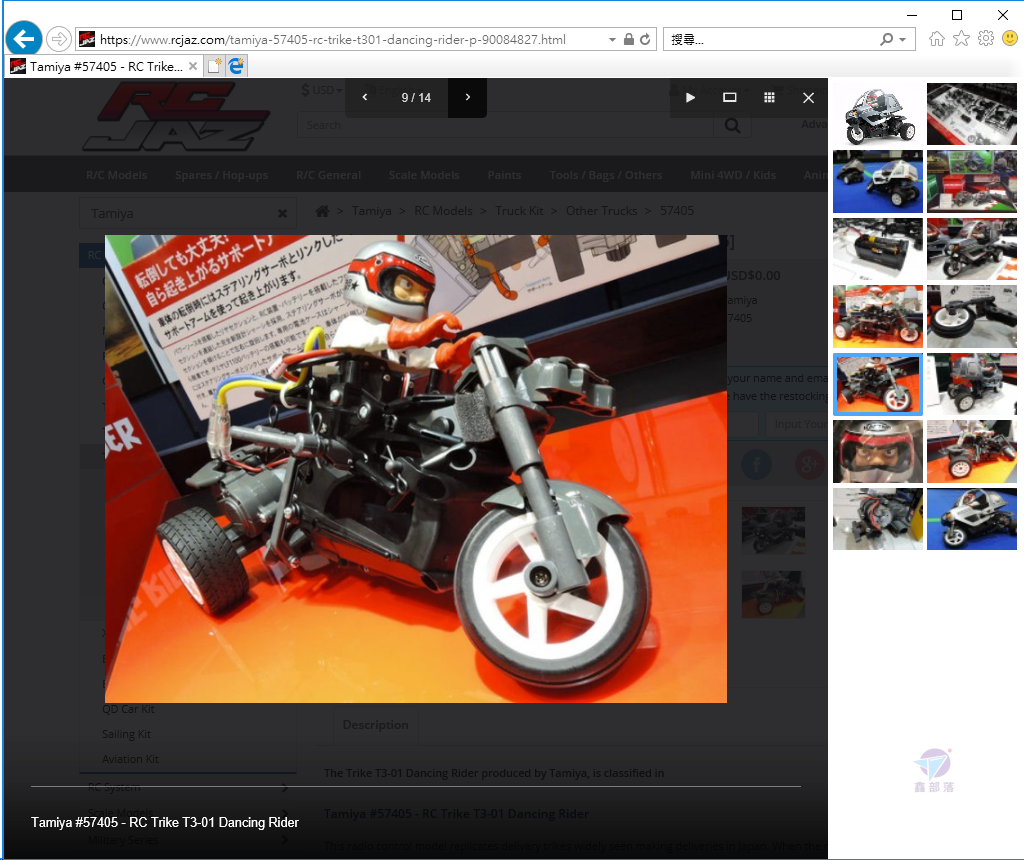The image size is (1024, 860).
Task: Click the site search magnifier button
Action: (732, 125)
